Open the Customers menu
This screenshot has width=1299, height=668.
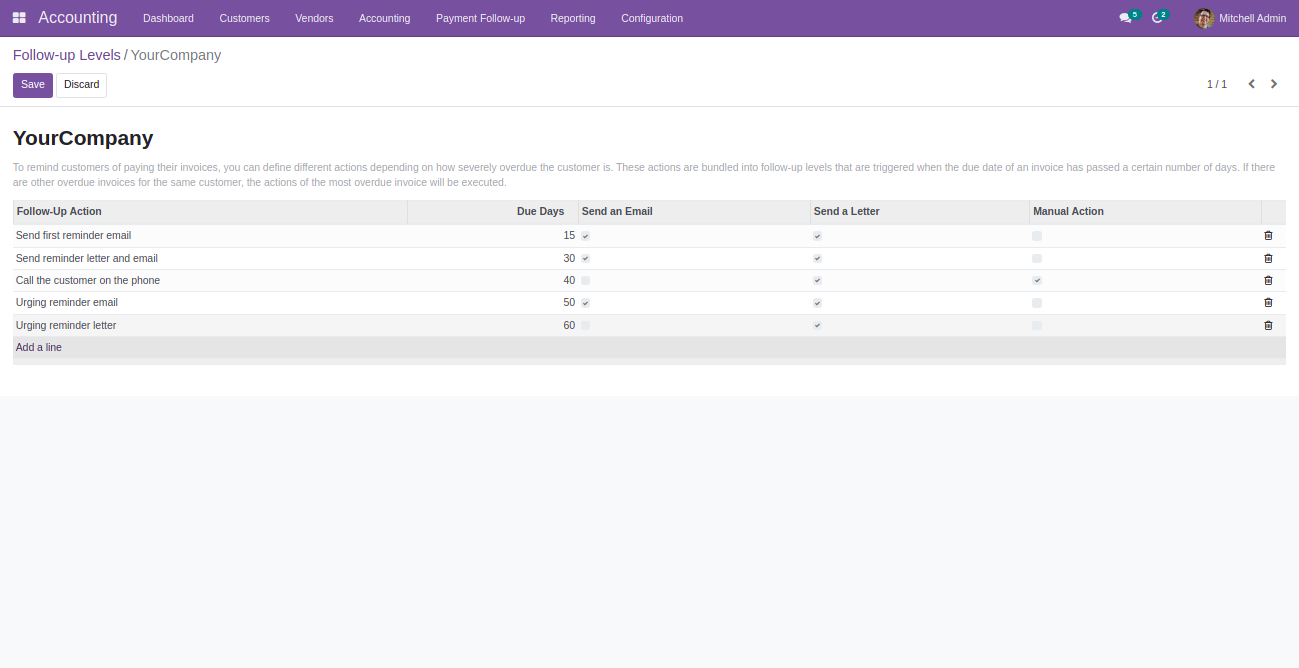tap(244, 18)
